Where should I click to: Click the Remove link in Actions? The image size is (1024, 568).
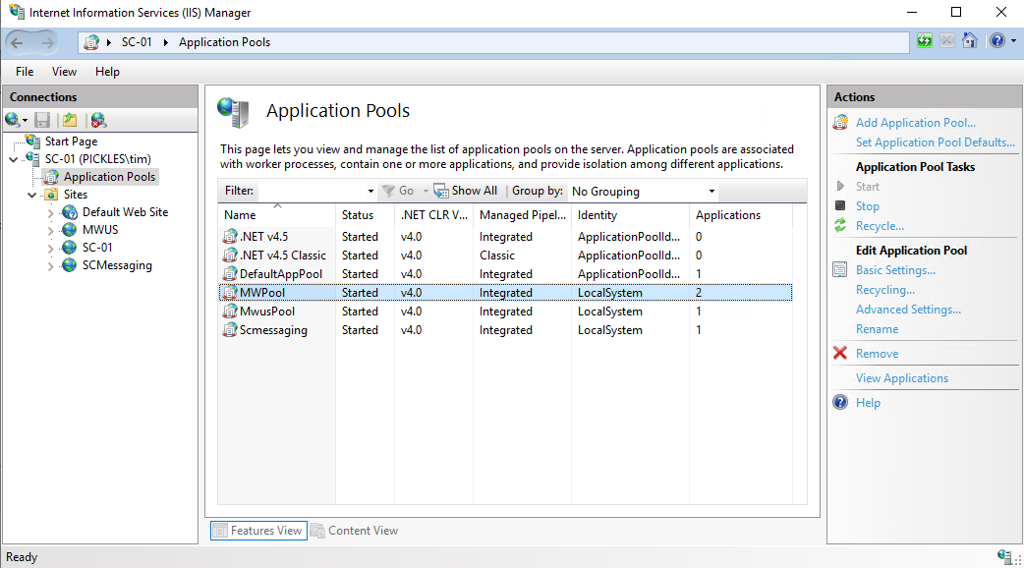tap(877, 353)
